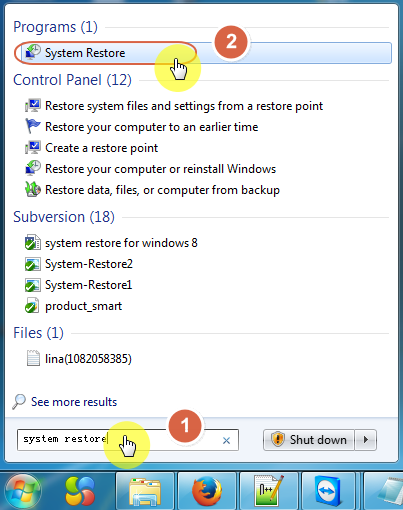Open TeamViewer taskbar icon
The image size is (403, 510).
(x=330, y=491)
